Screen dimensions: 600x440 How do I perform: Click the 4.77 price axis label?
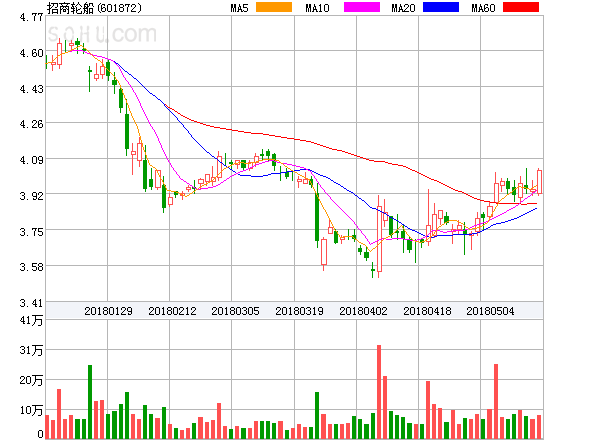pos(31,17)
